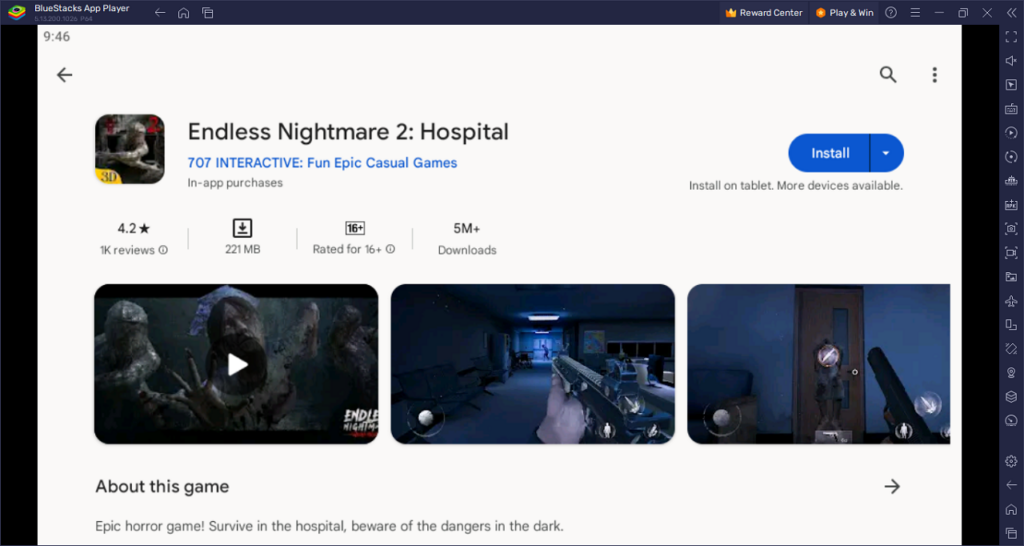Play the game trailer video
Viewport: 1024px width, 546px height.
pos(236,364)
